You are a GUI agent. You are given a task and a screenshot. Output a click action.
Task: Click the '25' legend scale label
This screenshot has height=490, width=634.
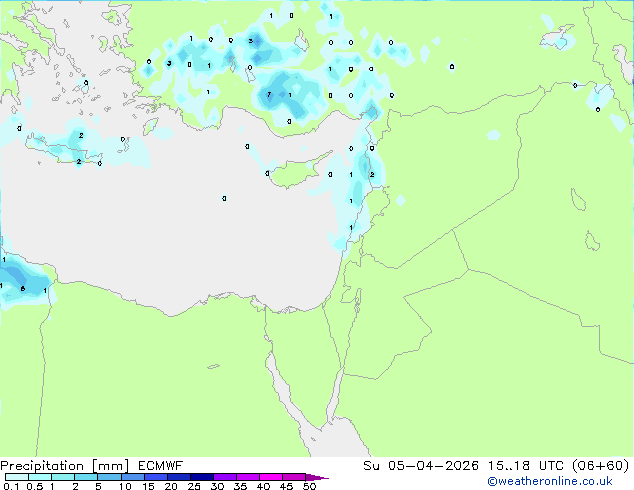pos(194,486)
